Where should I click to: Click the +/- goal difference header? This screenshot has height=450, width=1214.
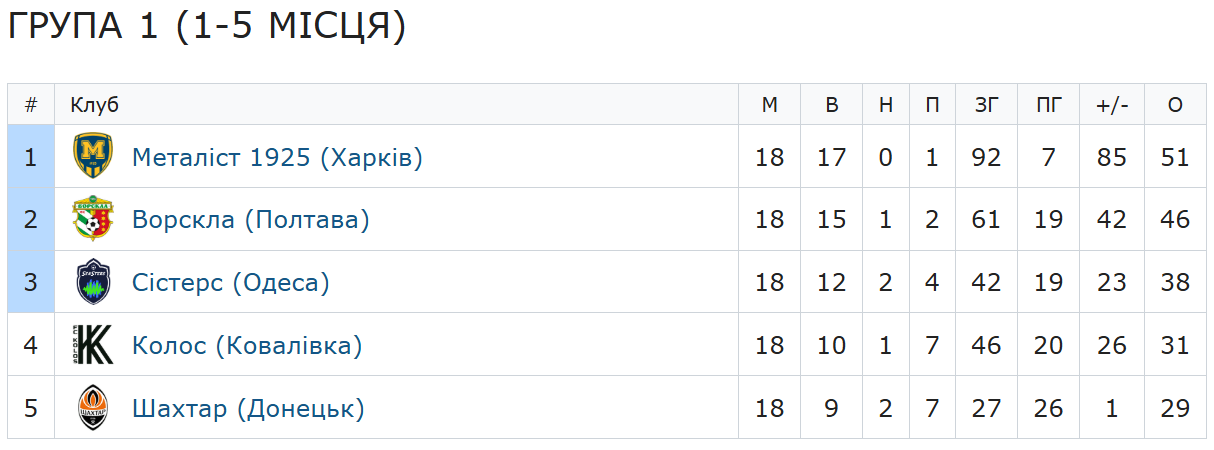pyautogui.click(x=1111, y=105)
